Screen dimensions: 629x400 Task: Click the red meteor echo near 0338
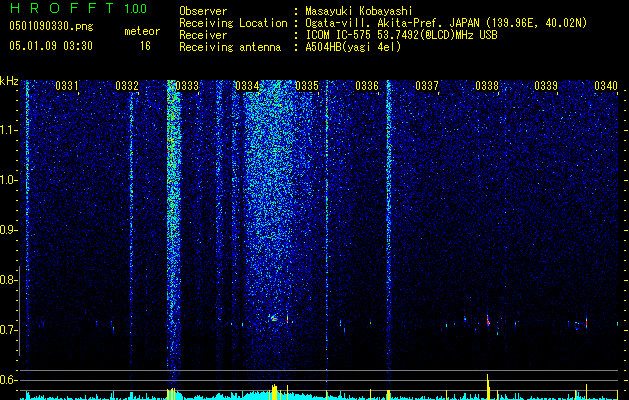pyautogui.click(x=488, y=321)
